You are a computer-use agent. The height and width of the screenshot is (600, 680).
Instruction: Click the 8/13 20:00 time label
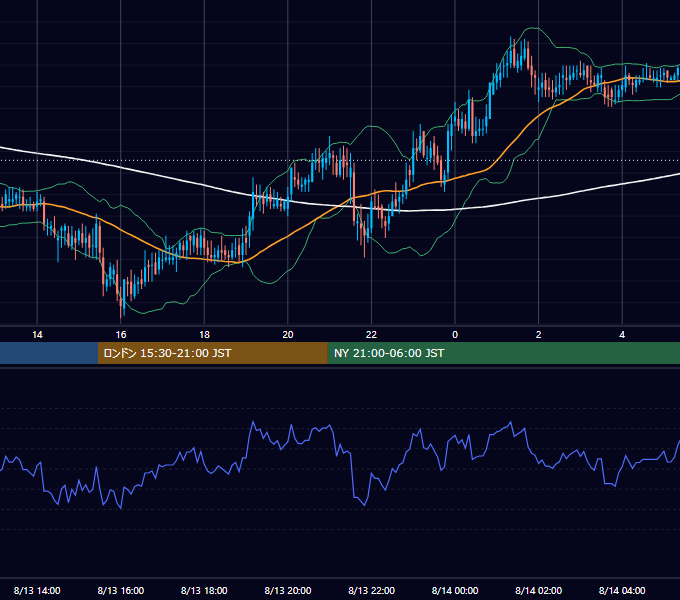coord(288,590)
